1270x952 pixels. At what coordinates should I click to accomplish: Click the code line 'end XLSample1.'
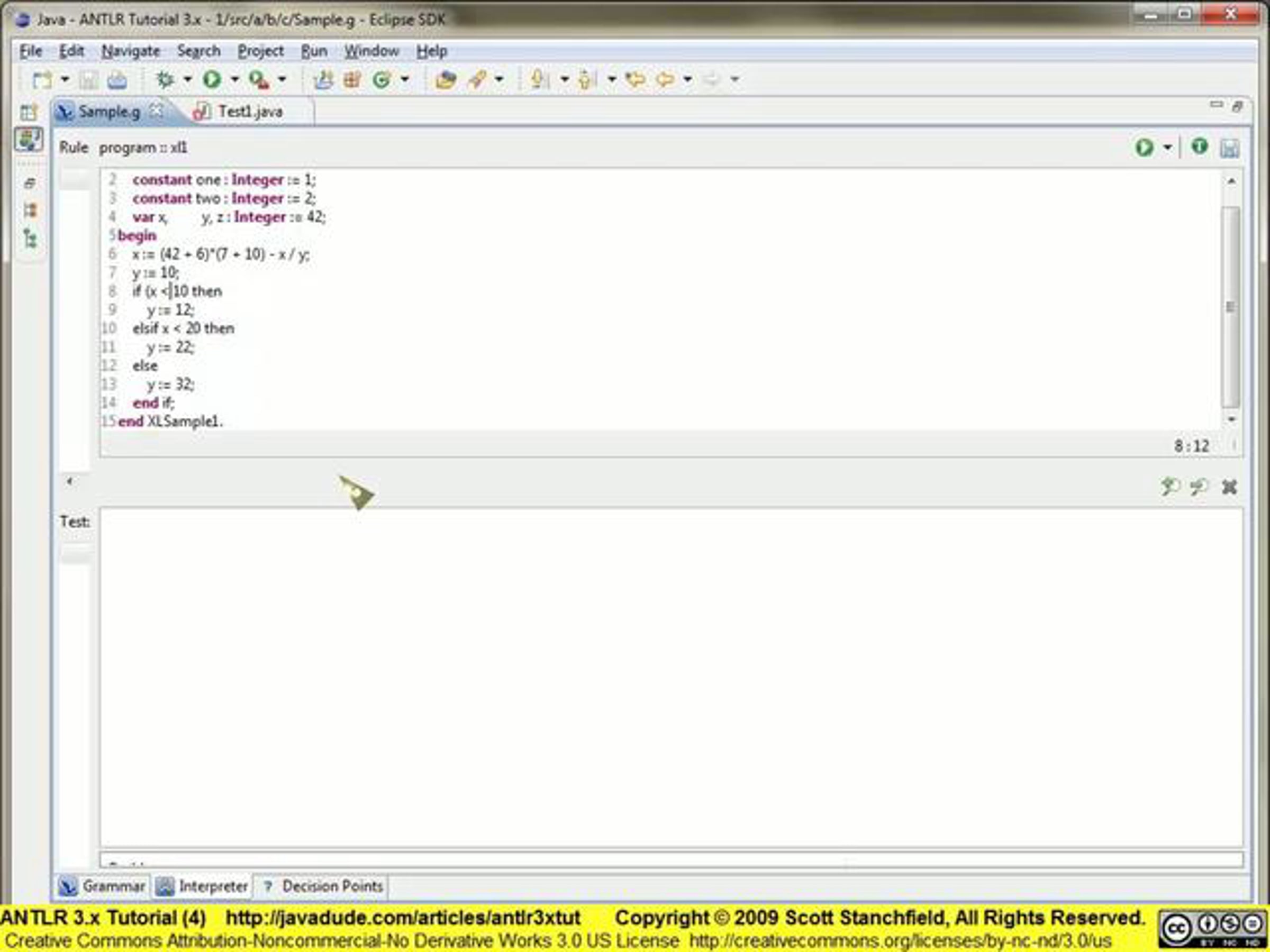(x=170, y=421)
